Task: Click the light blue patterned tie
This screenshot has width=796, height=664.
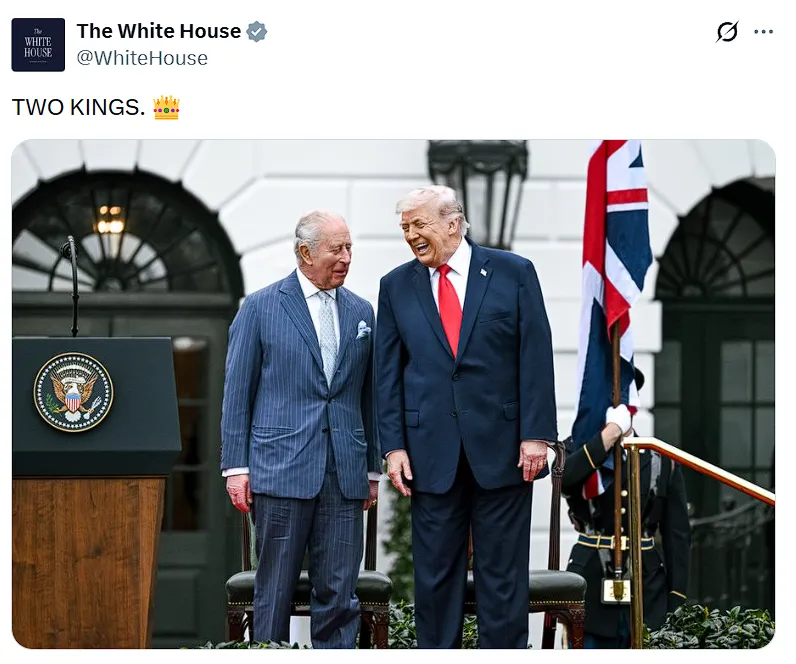Action: click(x=327, y=335)
